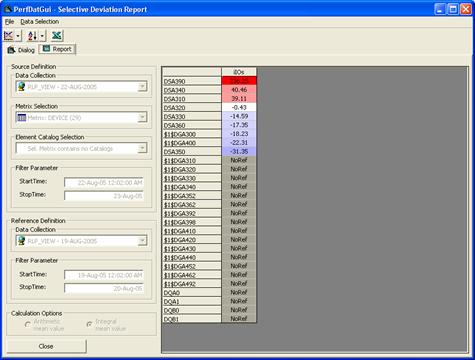Open the Data Selection menu
Screen dimensions: 475x360
40,22
